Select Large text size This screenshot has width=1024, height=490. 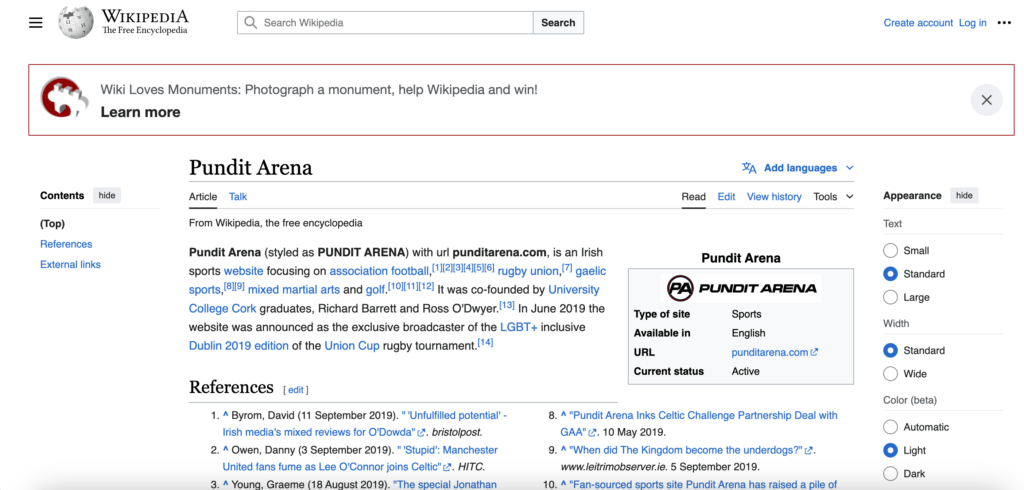(x=890, y=297)
